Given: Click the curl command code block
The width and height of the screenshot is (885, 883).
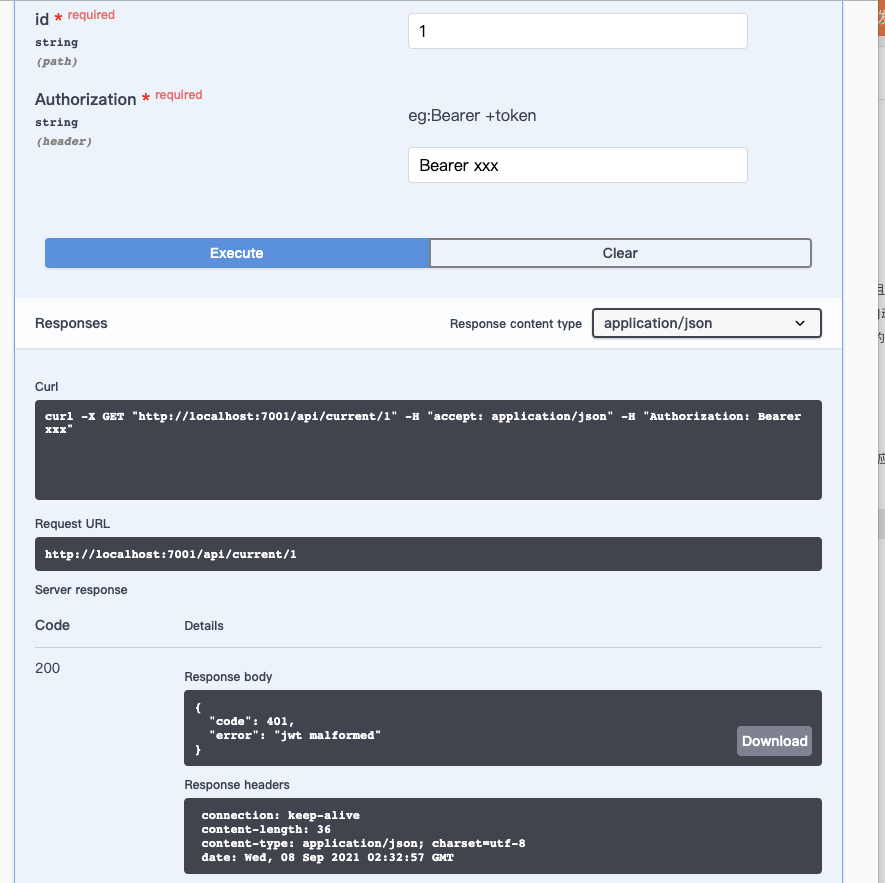Looking at the screenshot, I should point(428,450).
